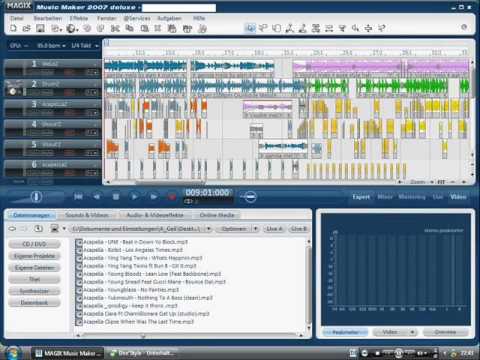The image size is (480, 360).
Task: Jump to the start of the arrangement
Action: tap(78, 197)
